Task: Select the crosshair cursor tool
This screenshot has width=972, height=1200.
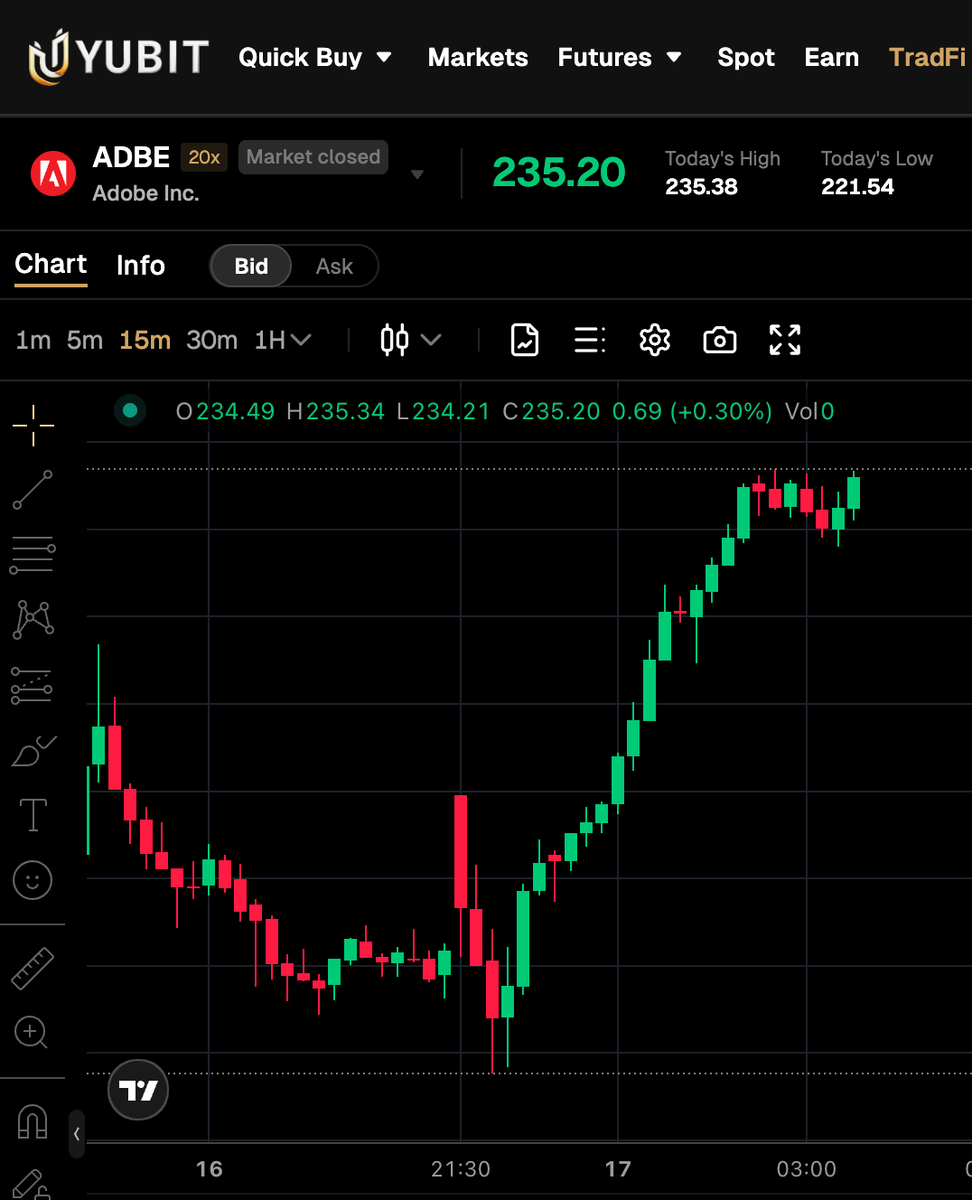Action: pos(33,426)
